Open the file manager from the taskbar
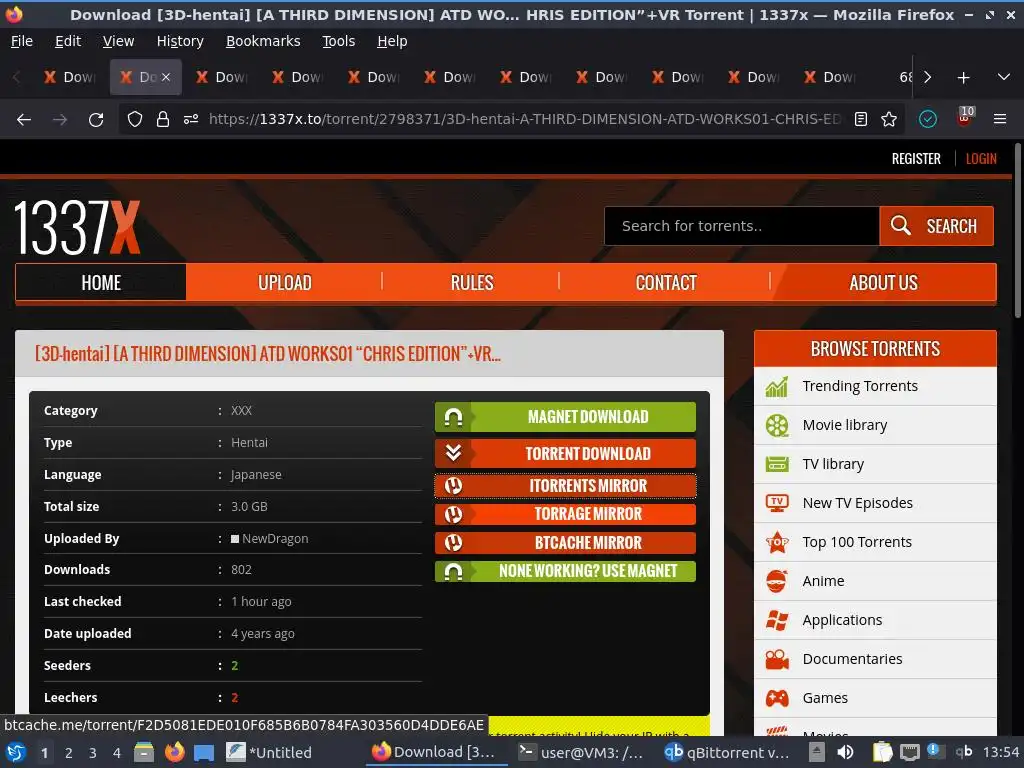 click(144, 752)
